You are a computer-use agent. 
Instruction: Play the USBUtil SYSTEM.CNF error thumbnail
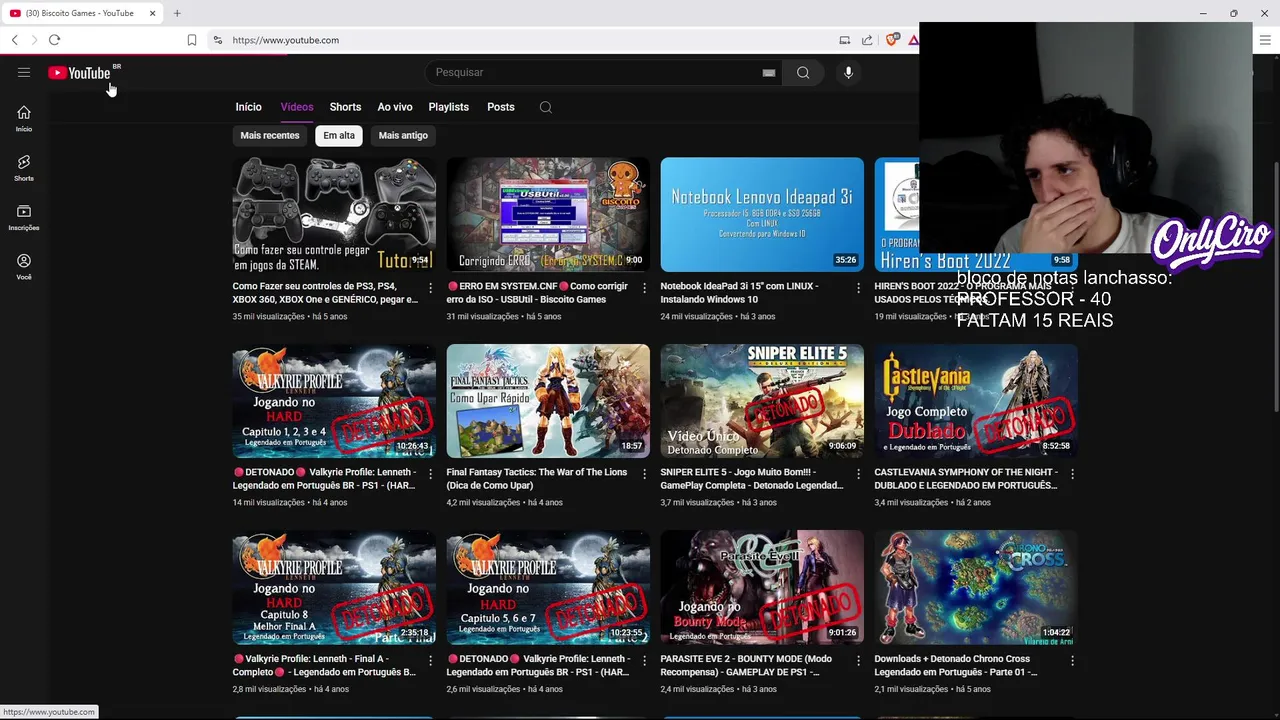(x=548, y=214)
